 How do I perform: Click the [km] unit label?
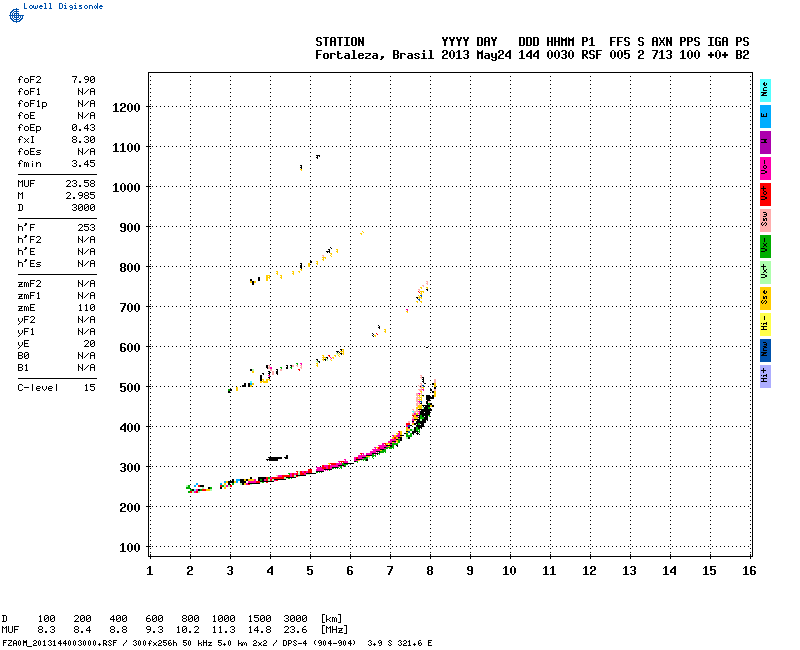[x=331, y=619]
